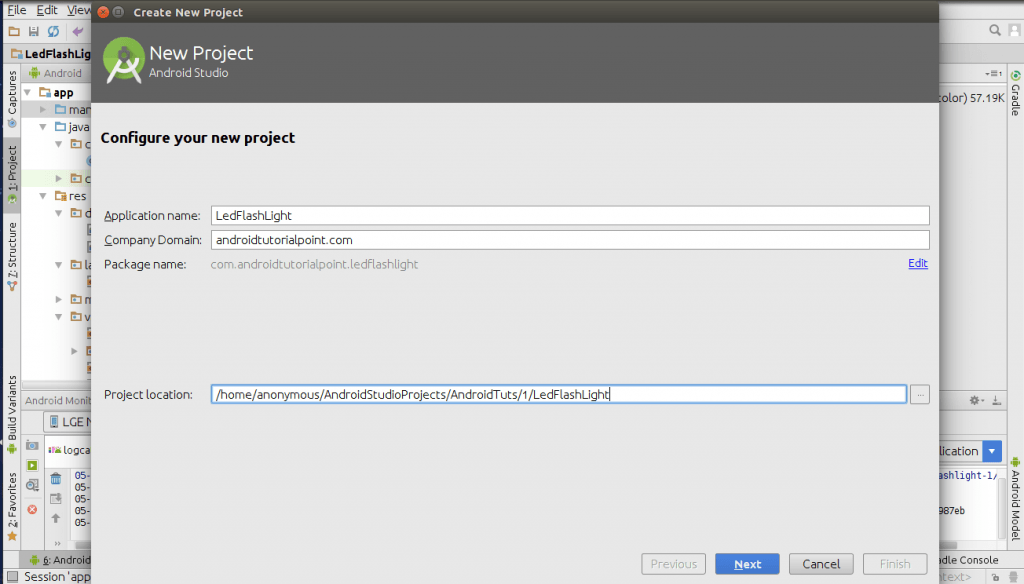Click the Open folder icon in main toolbar
The height and width of the screenshot is (584, 1024).
[14, 31]
